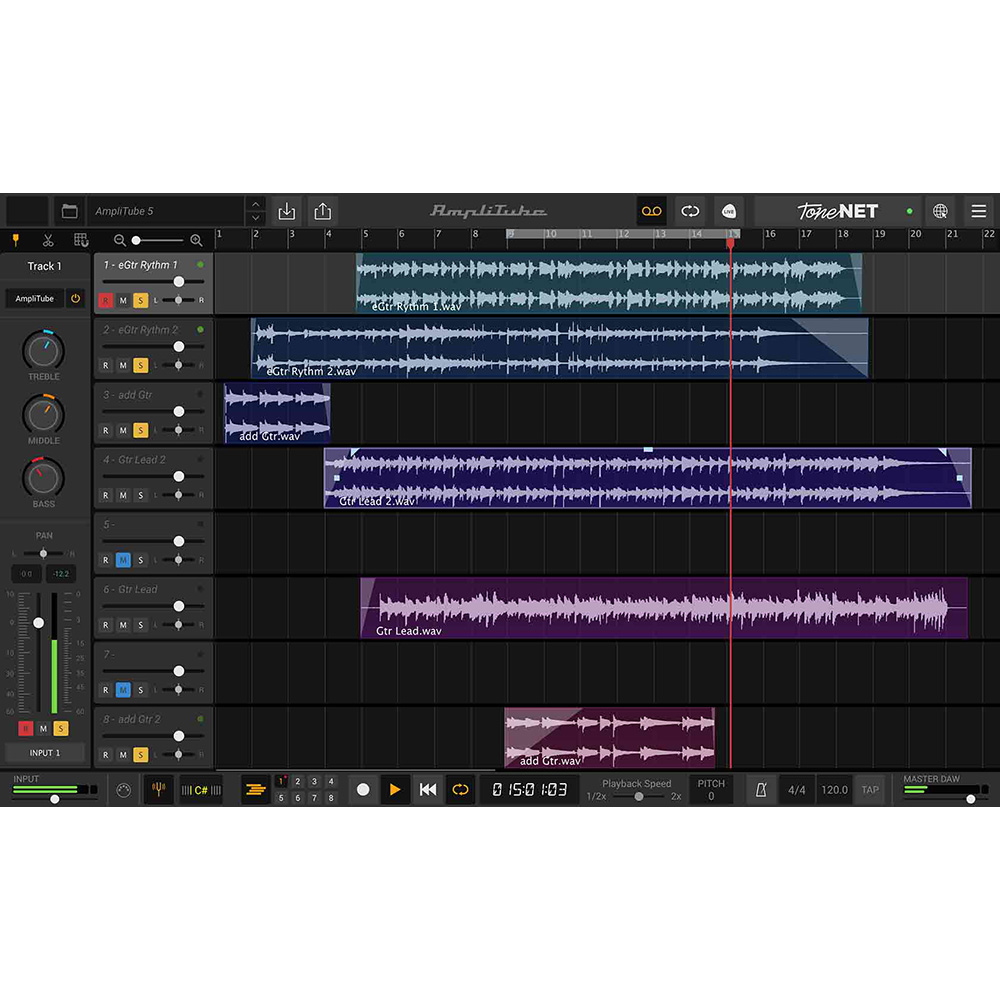Click the TREBLE knob
1000x1000 pixels.
click(43, 351)
